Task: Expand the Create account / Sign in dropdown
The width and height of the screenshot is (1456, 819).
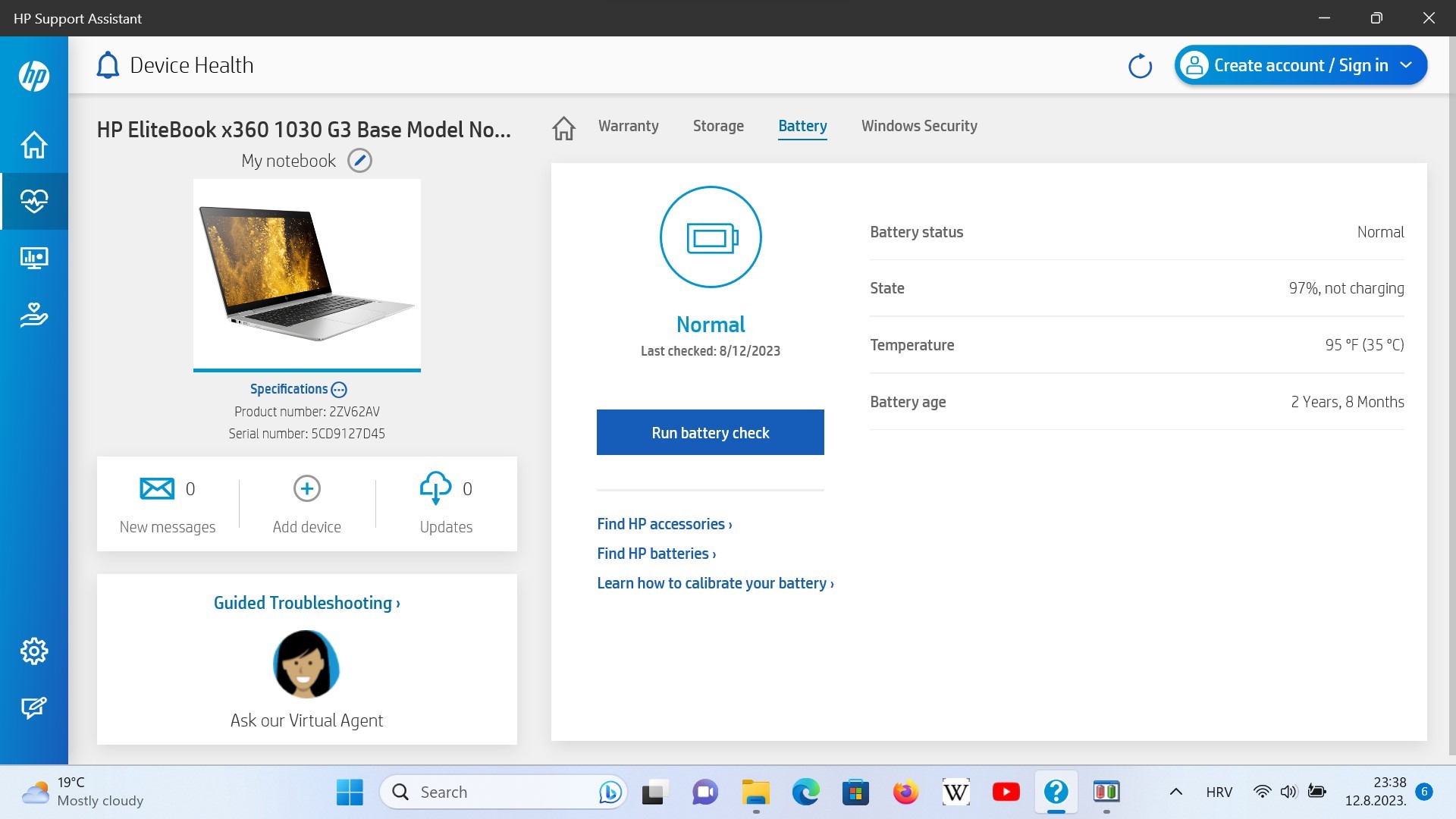Action: point(1301,65)
